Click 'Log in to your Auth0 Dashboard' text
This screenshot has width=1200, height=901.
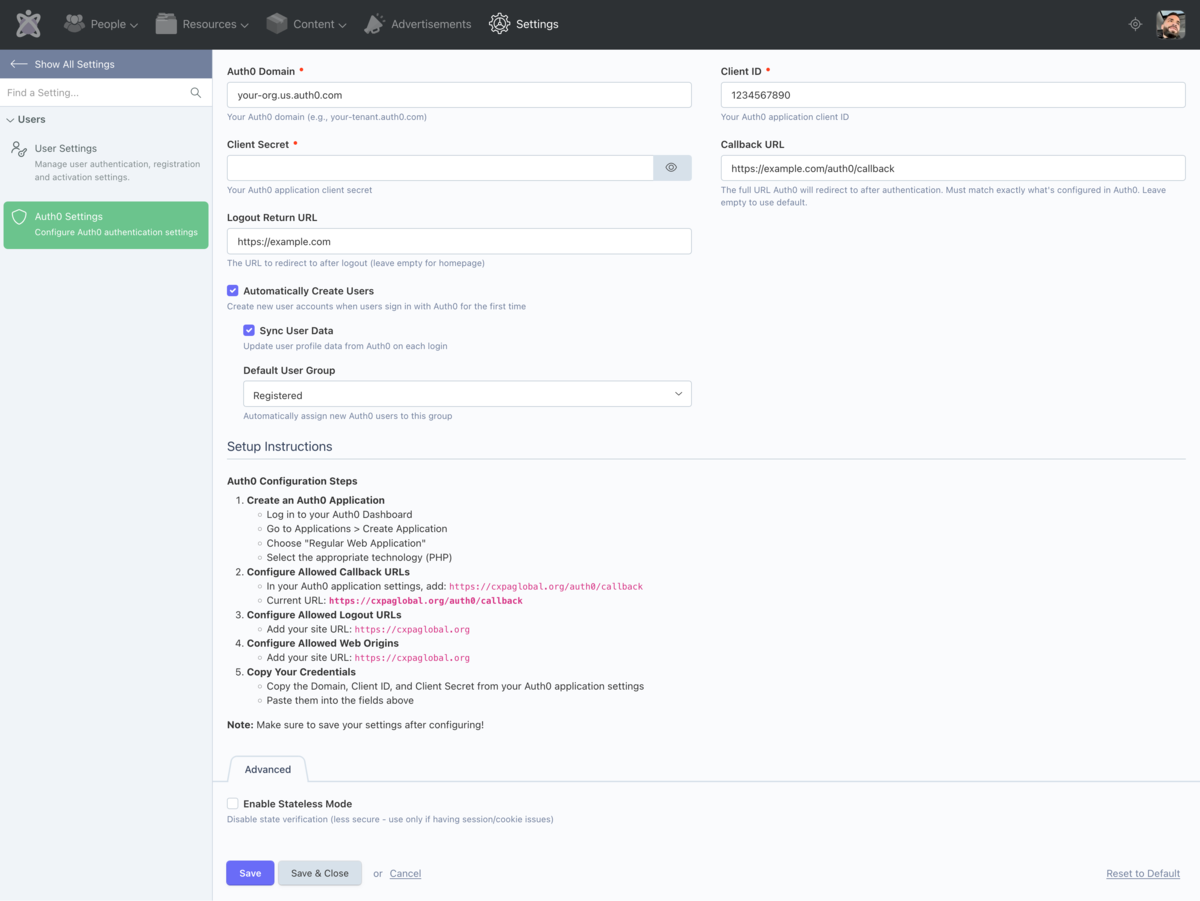coord(340,515)
